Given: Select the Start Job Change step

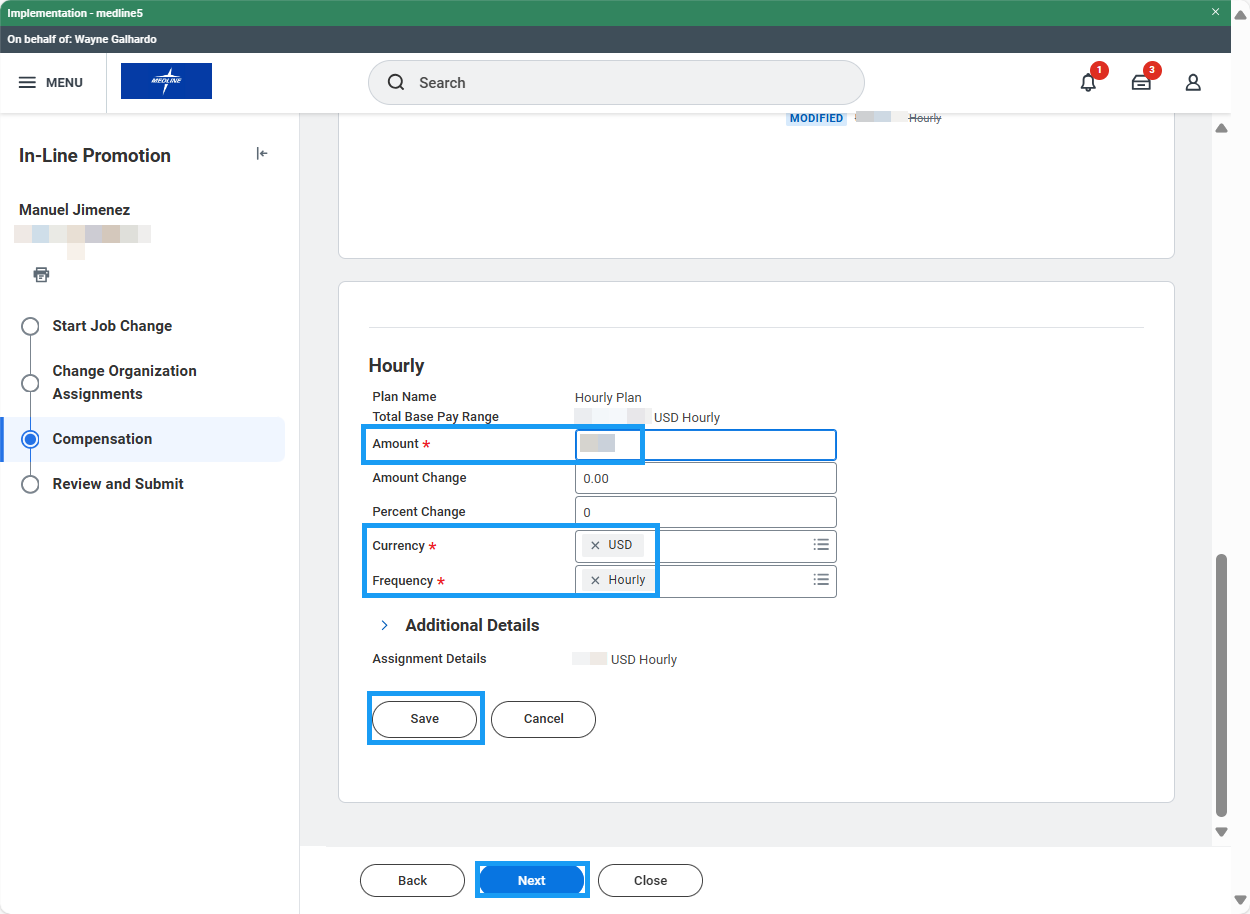Looking at the screenshot, I should [112, 326].
